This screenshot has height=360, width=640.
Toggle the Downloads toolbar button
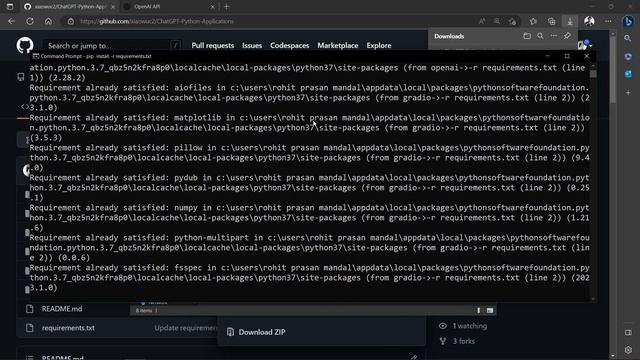570,21
